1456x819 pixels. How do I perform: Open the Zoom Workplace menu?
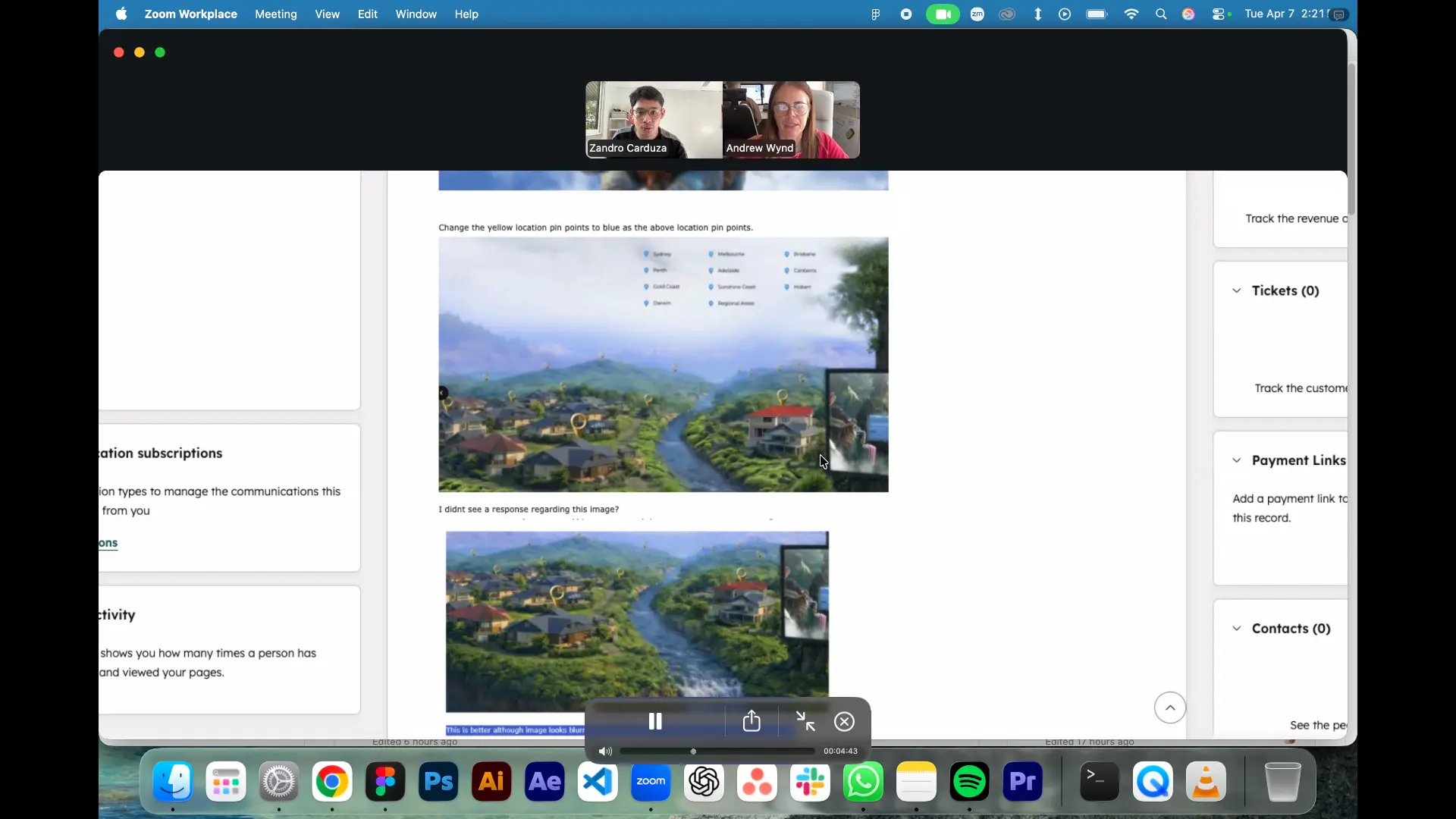[x=191, y=14]
